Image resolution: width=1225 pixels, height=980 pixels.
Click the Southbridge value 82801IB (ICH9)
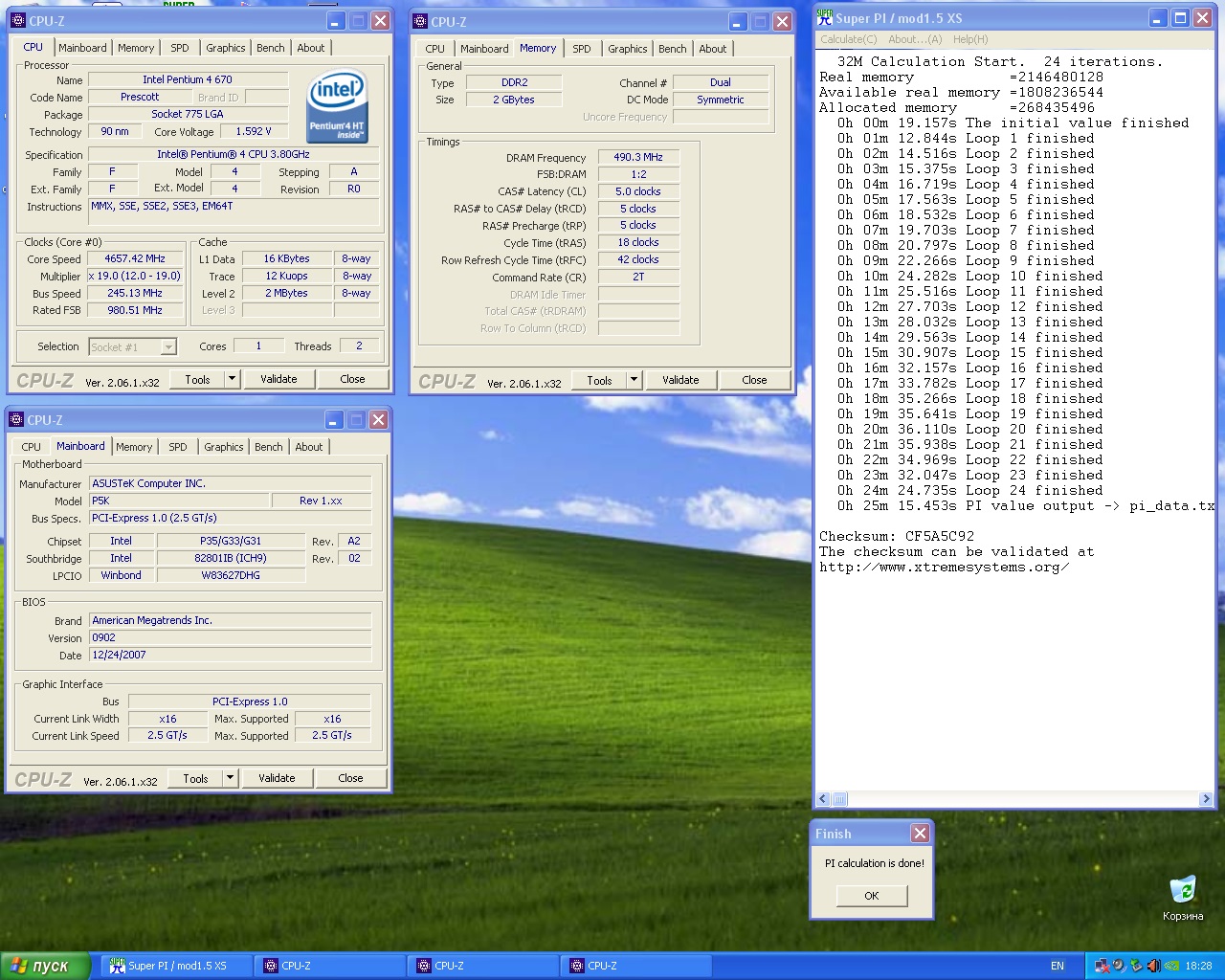(x=231, y=558)
